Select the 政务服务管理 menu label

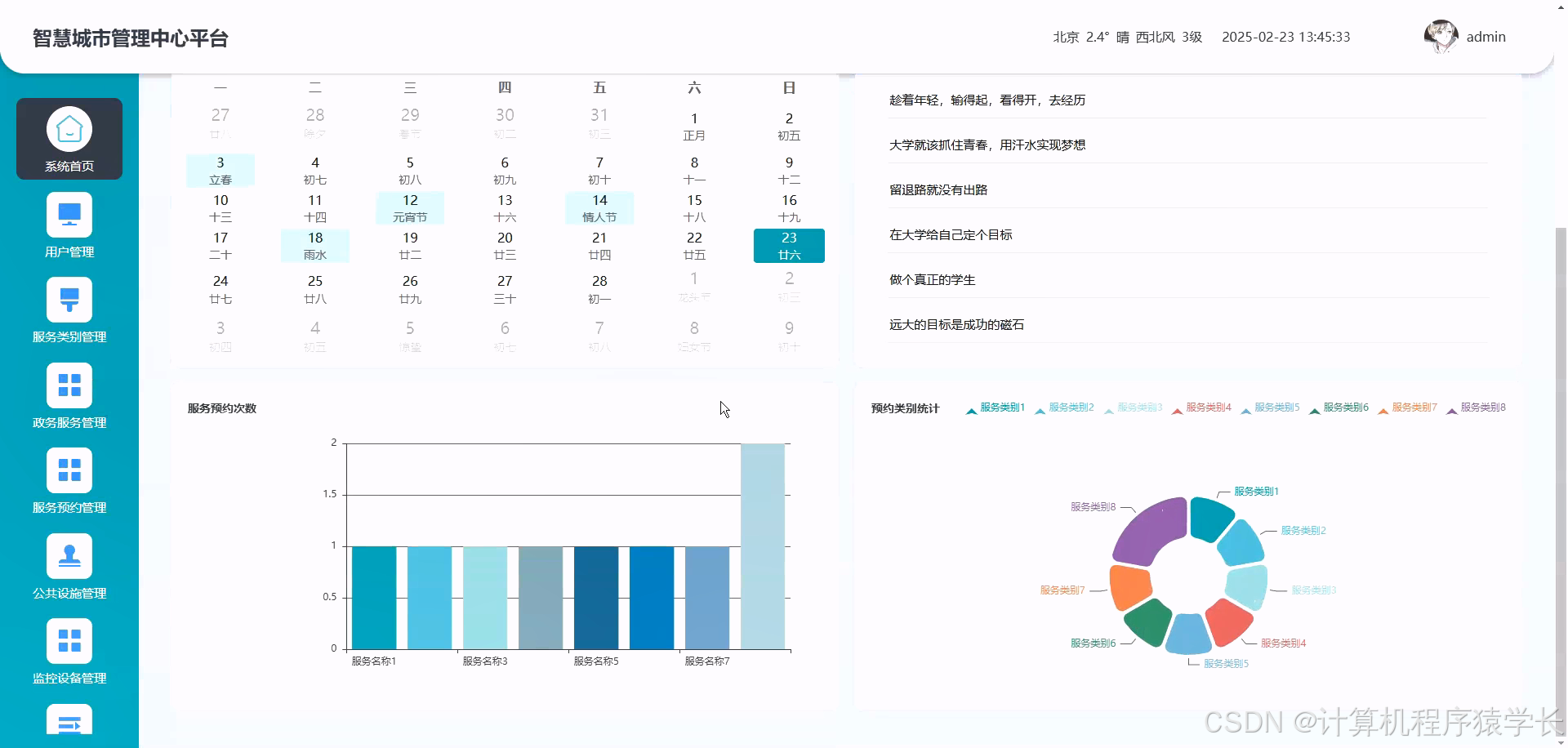point(69,422)
